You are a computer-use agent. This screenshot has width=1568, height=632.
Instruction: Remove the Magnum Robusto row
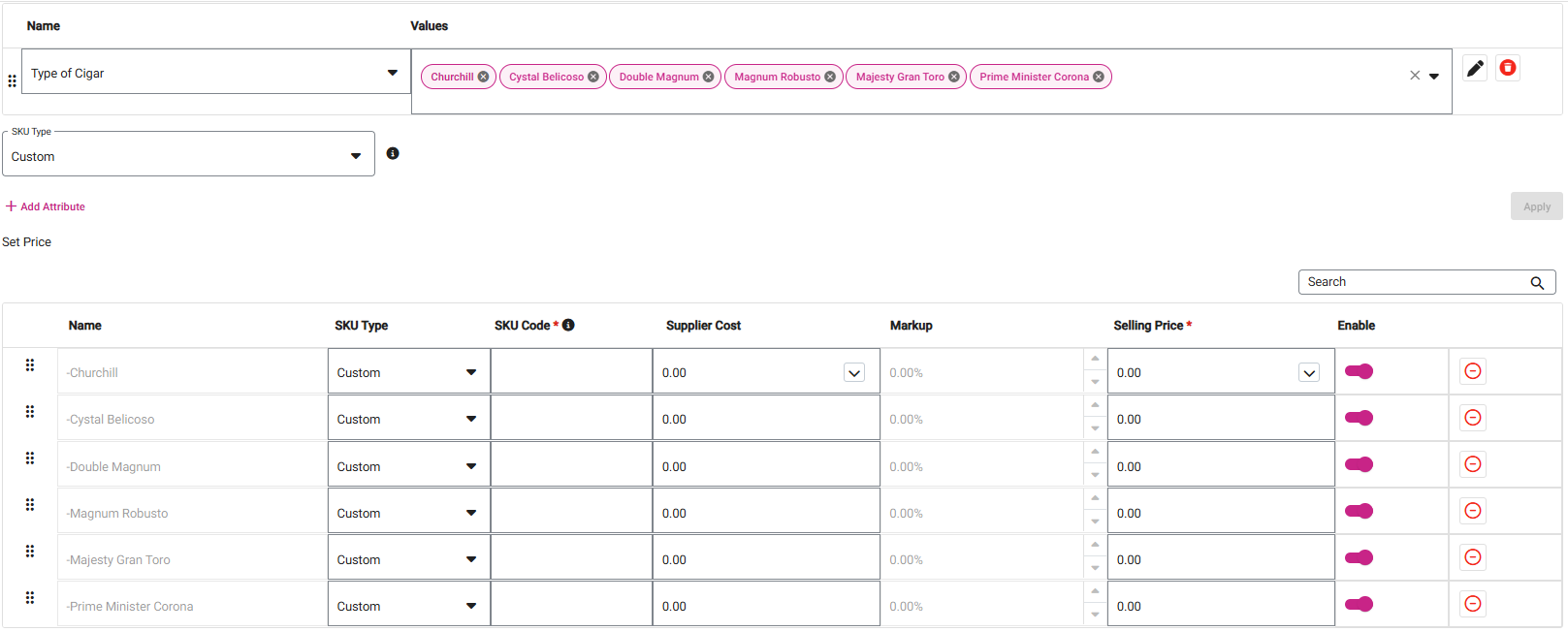(1472, 511)
